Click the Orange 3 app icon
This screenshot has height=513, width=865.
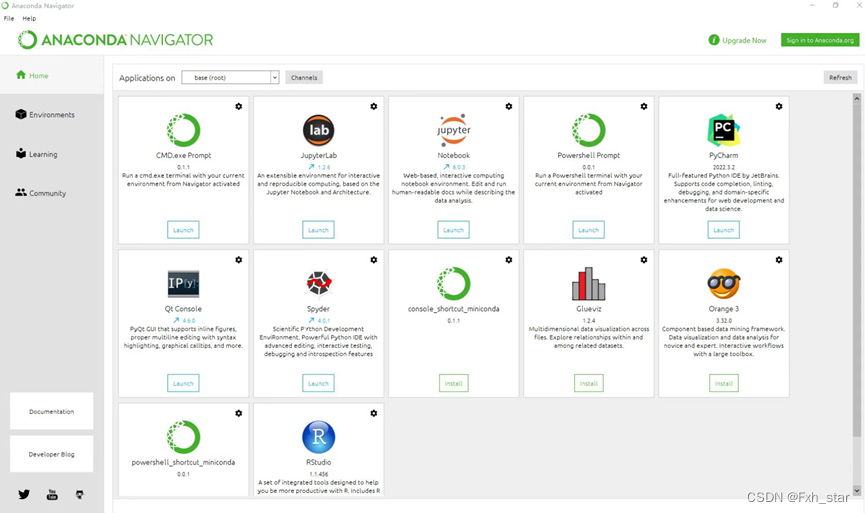click(723, 284)
